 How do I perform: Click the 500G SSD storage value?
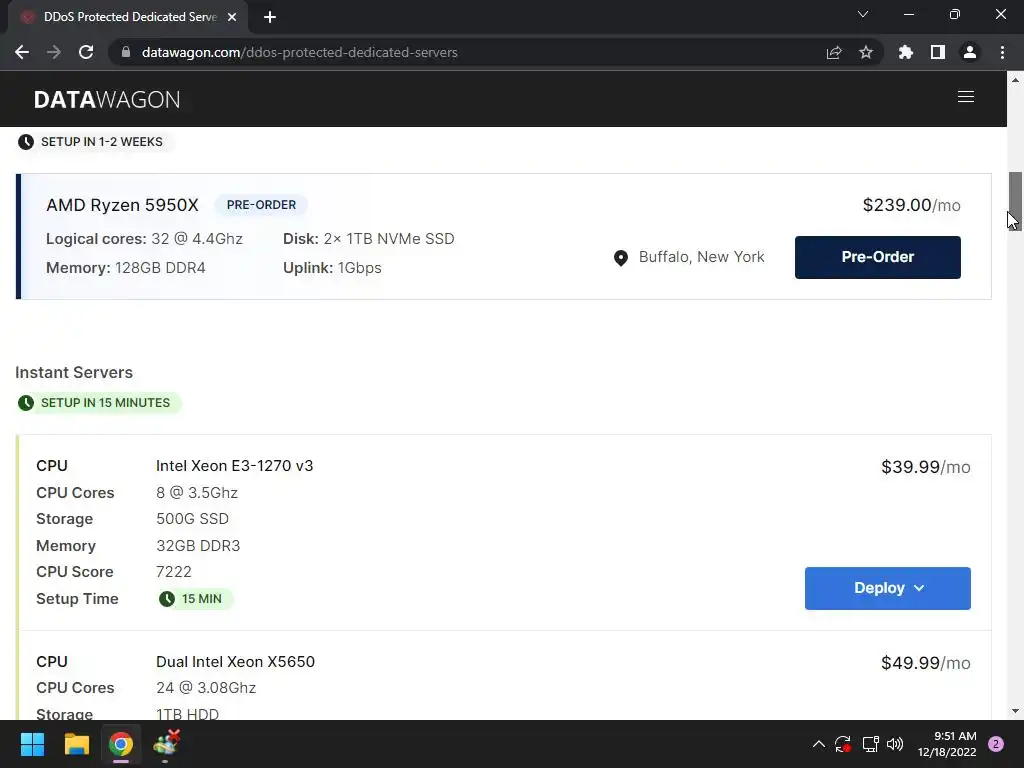coord(192,519)
